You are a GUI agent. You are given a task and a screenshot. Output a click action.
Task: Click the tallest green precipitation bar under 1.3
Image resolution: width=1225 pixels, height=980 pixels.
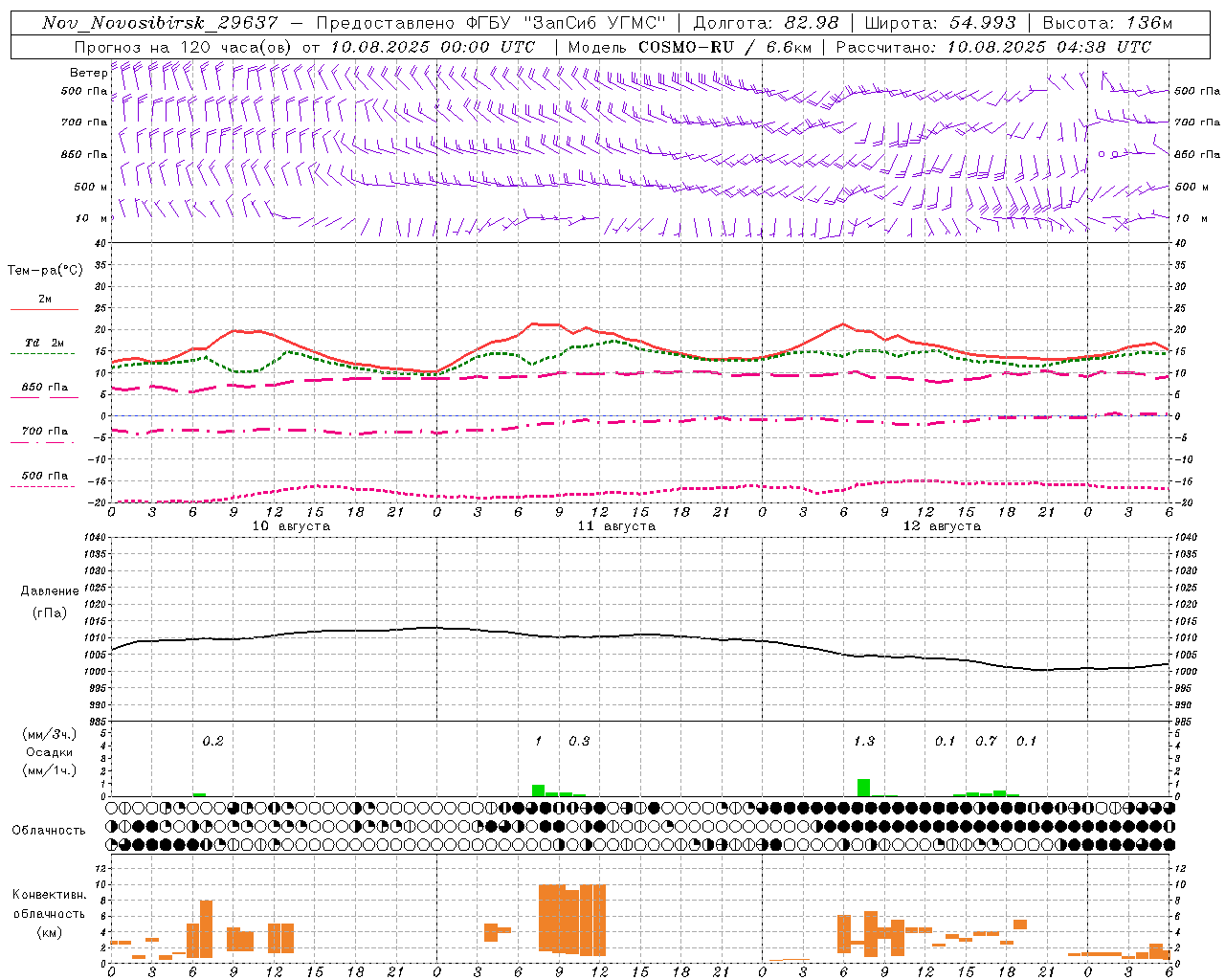(x=863, y=788)
